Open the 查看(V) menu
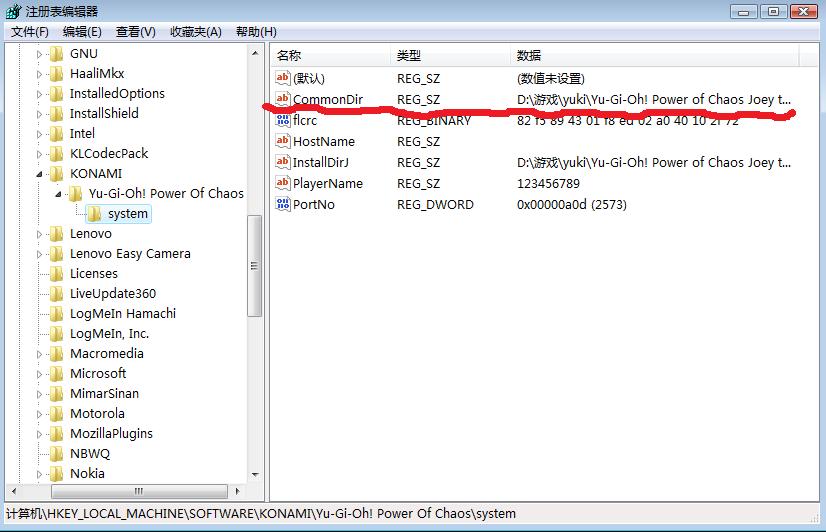The width and height of the screenshot is (826, 532). 136,32
